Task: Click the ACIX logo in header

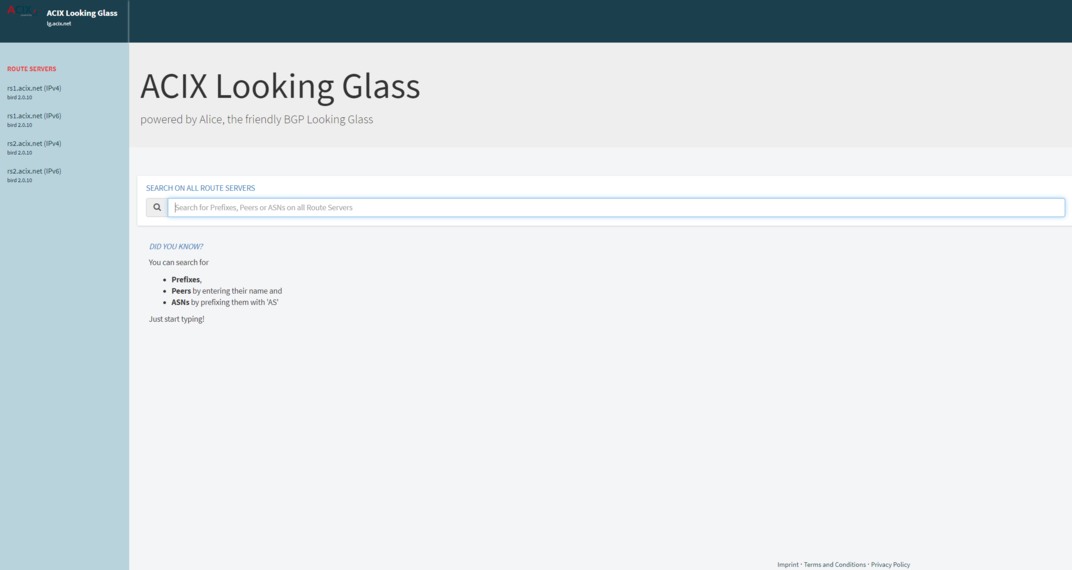Action: [21, 11]
